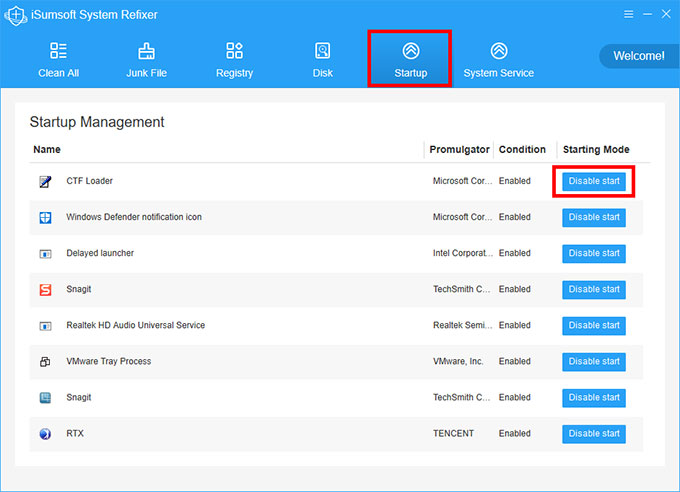The height and width of the screenshot is (492, 680).
Task: Click the red Snagit icon
Action: (x=45, y=289)
